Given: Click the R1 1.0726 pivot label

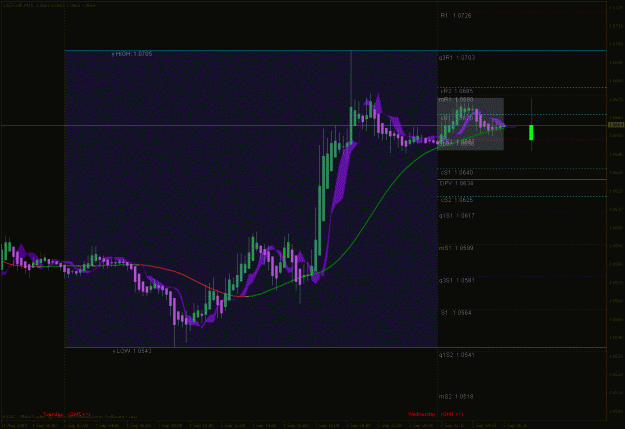Looking at the screenshot, I should click(456, 16).
